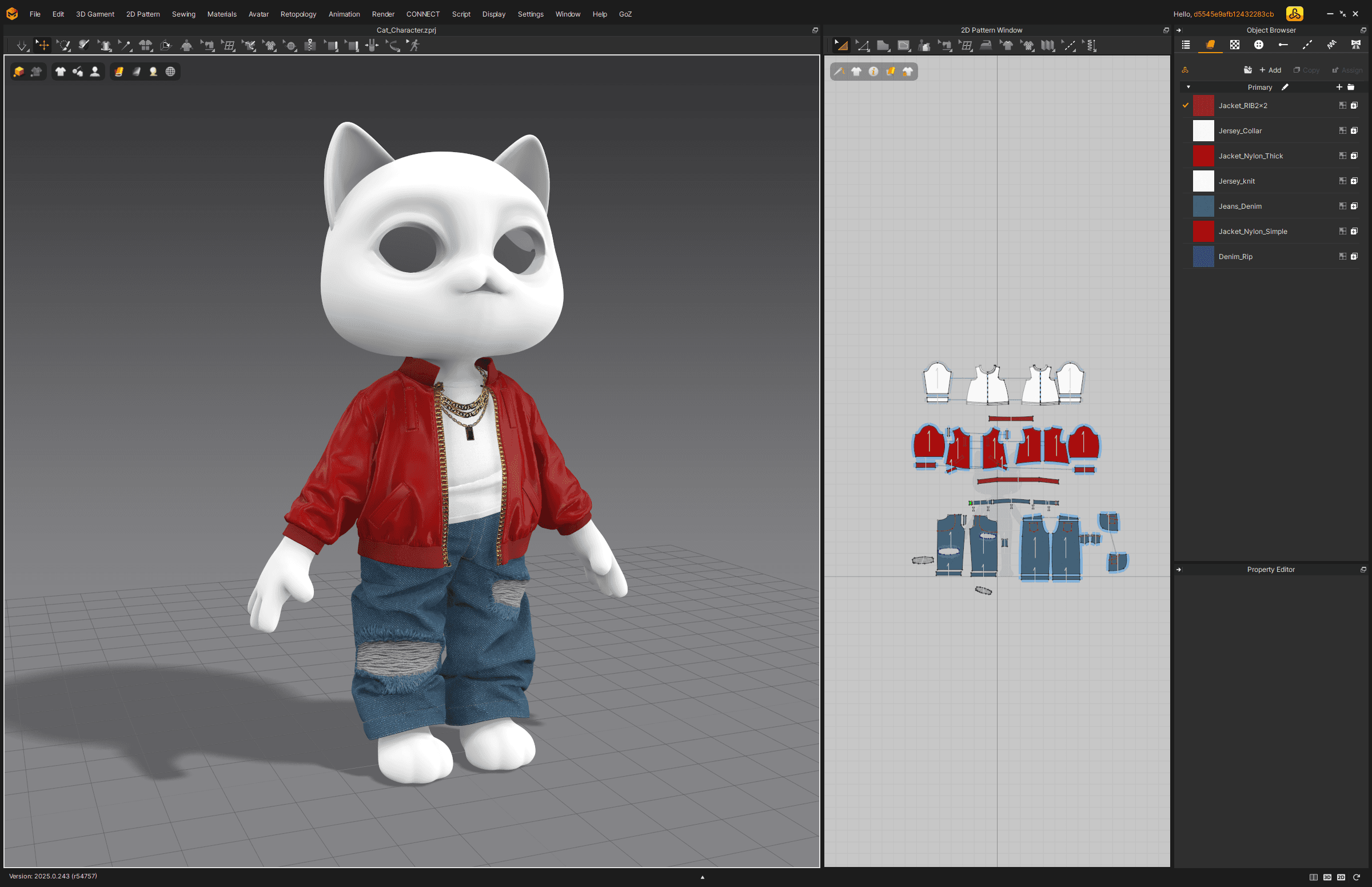Toggle Show Avatar in 3D viewport

point(95,71)
